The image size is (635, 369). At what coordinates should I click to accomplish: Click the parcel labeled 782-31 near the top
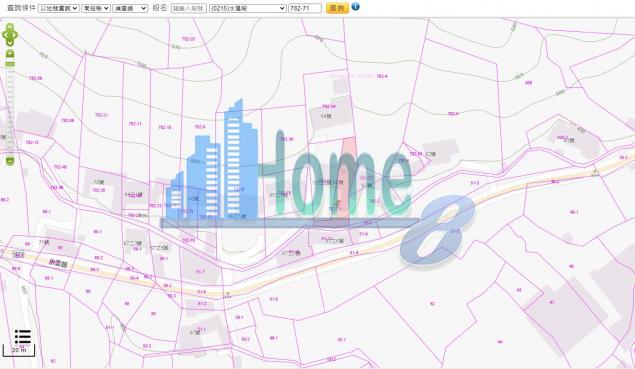pyautogui.click(x=188, y=39)
